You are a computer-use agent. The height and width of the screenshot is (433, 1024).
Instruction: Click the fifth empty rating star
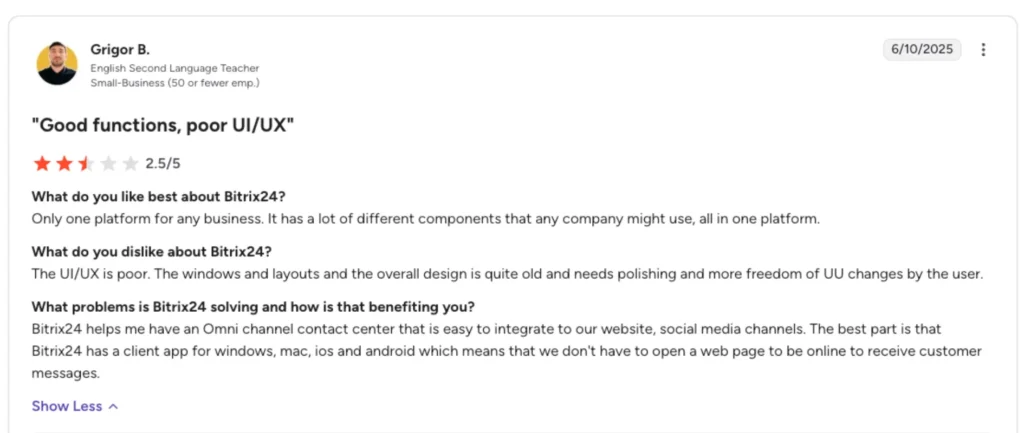[131, 163]
